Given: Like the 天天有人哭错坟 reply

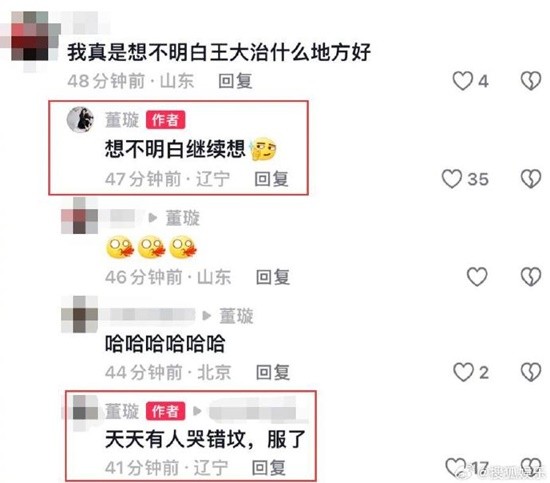Looking at the screenshot, I should pyautogui.click(x=456, y=467).
